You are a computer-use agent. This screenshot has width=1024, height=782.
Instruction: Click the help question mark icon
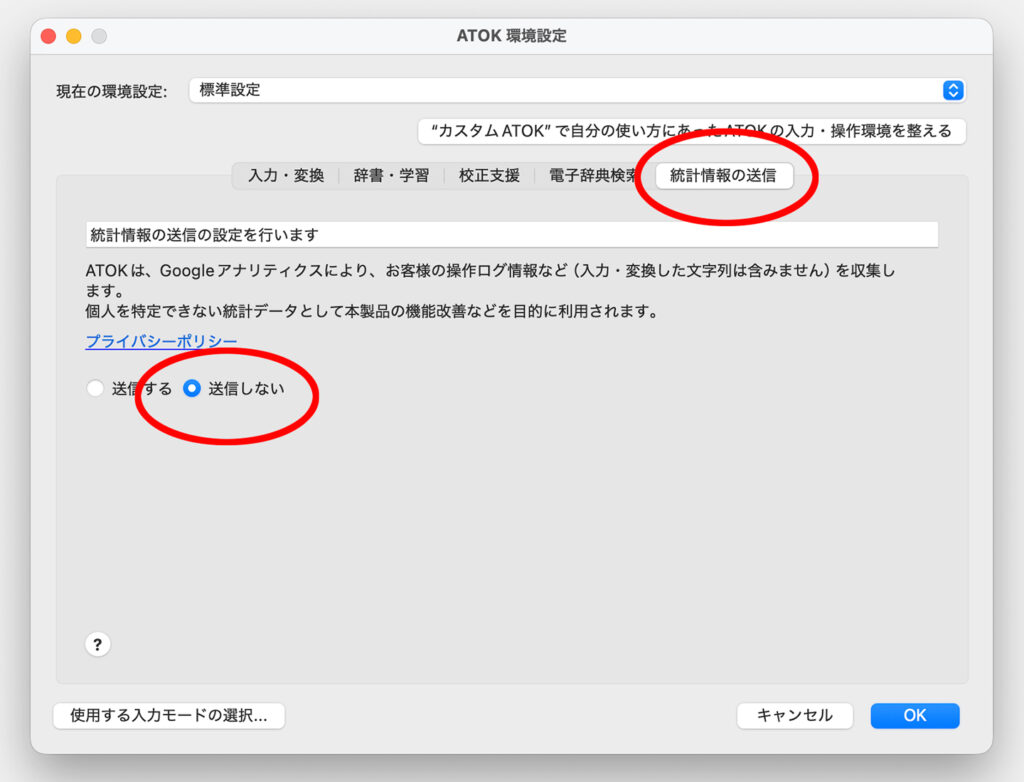97,644
